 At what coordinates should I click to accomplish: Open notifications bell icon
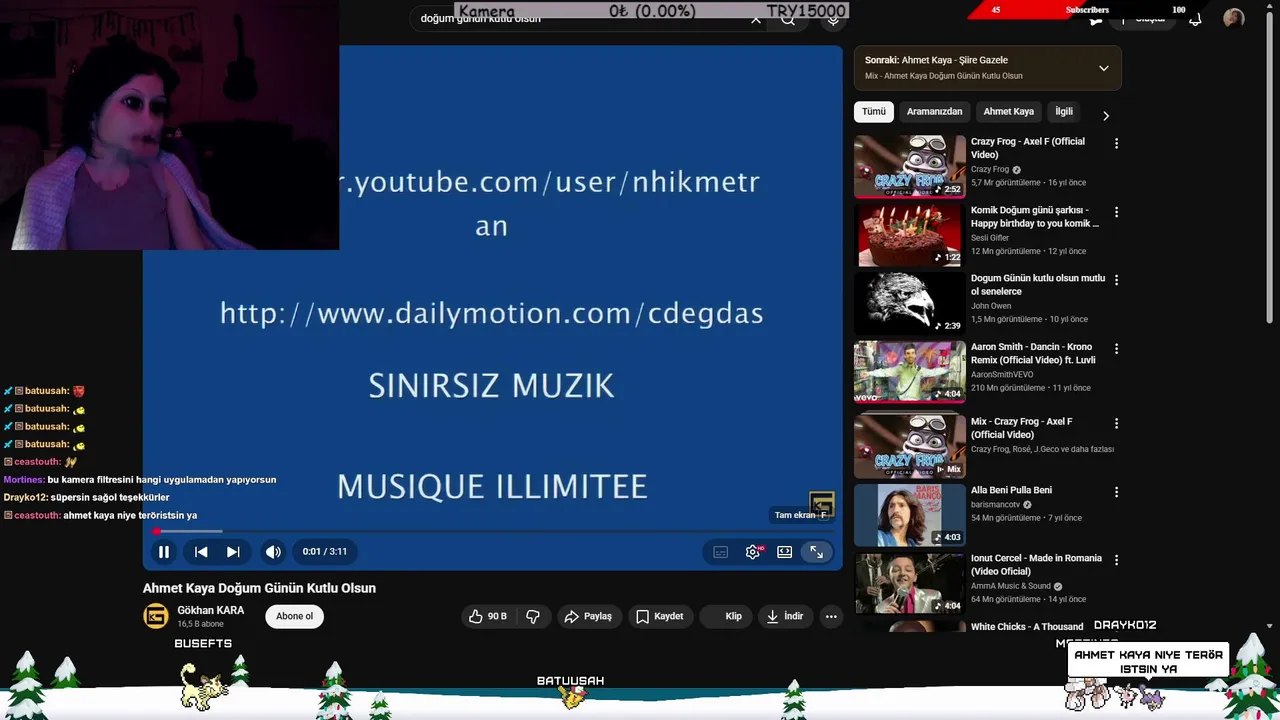click(1195, 19)
